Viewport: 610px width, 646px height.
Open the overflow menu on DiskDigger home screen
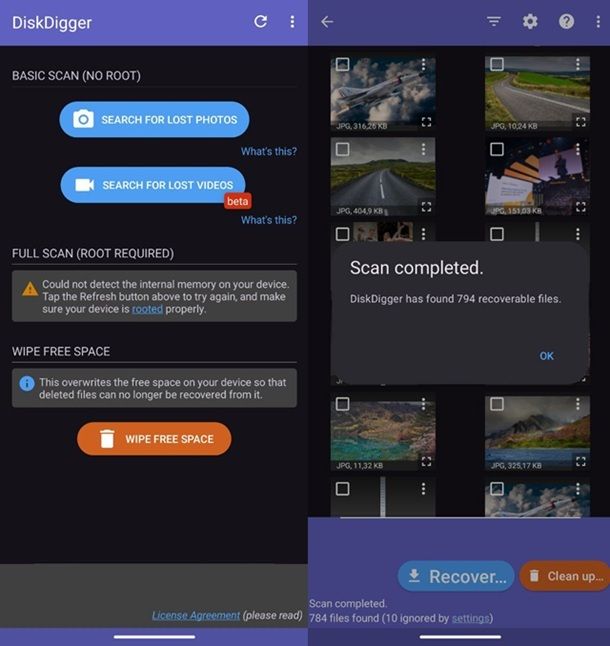[292, 21]
